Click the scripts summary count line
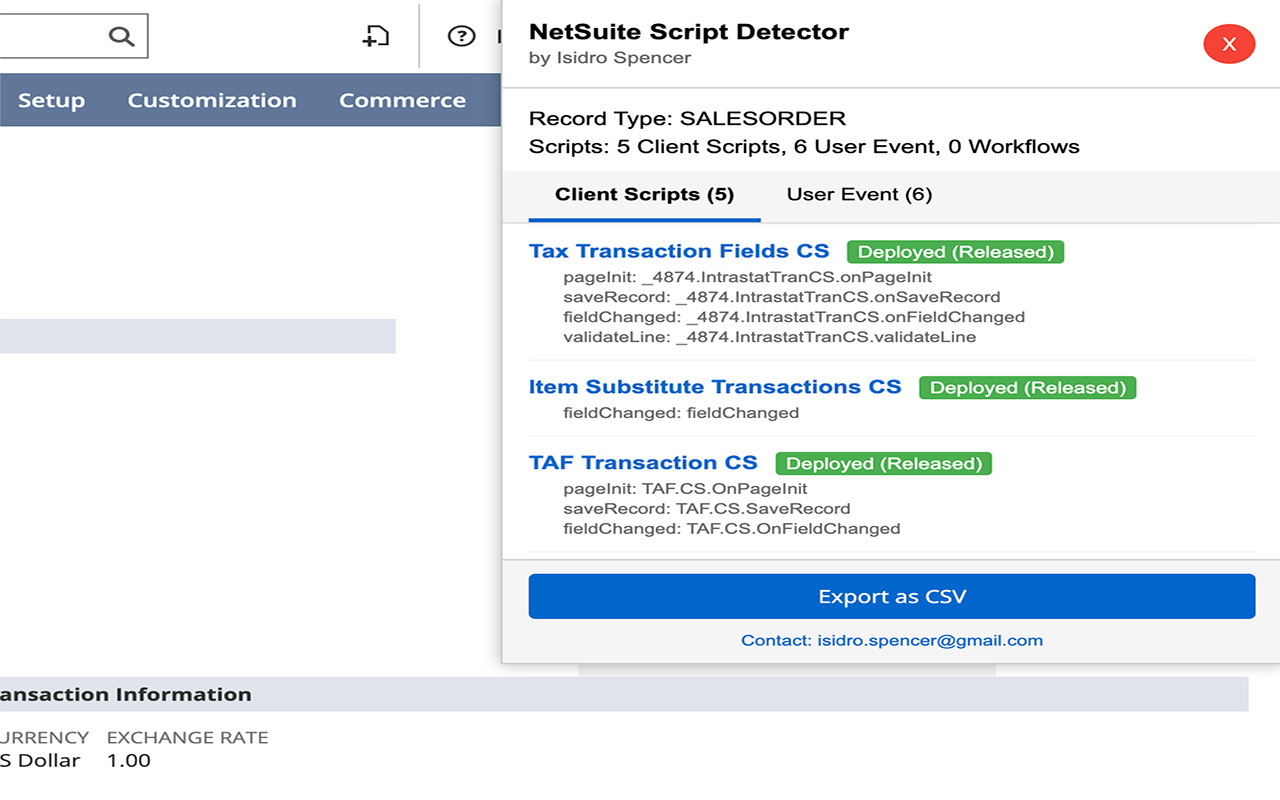The width and height of the screenshot is (1280, 800). [804, 147]
